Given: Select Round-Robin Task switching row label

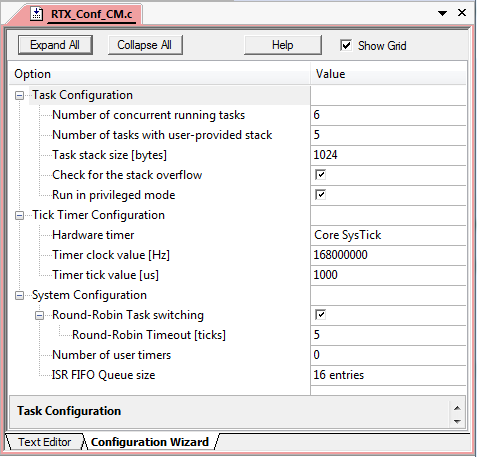Looking at the screenshot, I should click(x=128, y=315).
